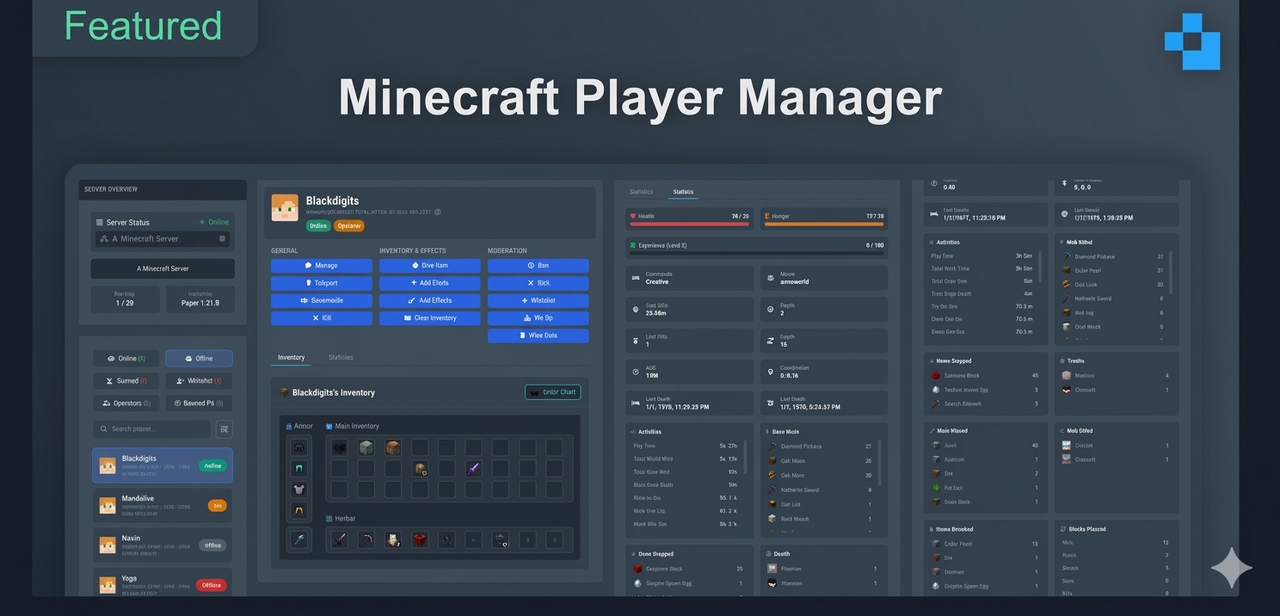Viewport: 1280px width, 616px height.
Task: Click the red block in the hotbar row
Action: (420, 540)
